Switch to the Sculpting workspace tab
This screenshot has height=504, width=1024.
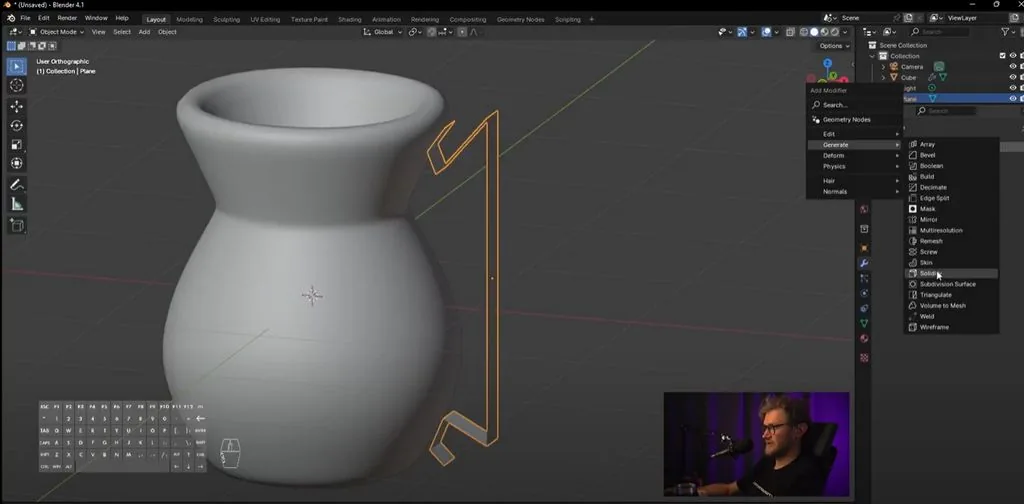227,20
